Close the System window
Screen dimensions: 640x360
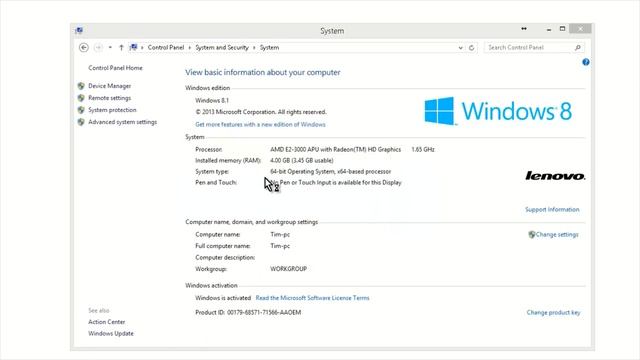(x=580, y=29)
